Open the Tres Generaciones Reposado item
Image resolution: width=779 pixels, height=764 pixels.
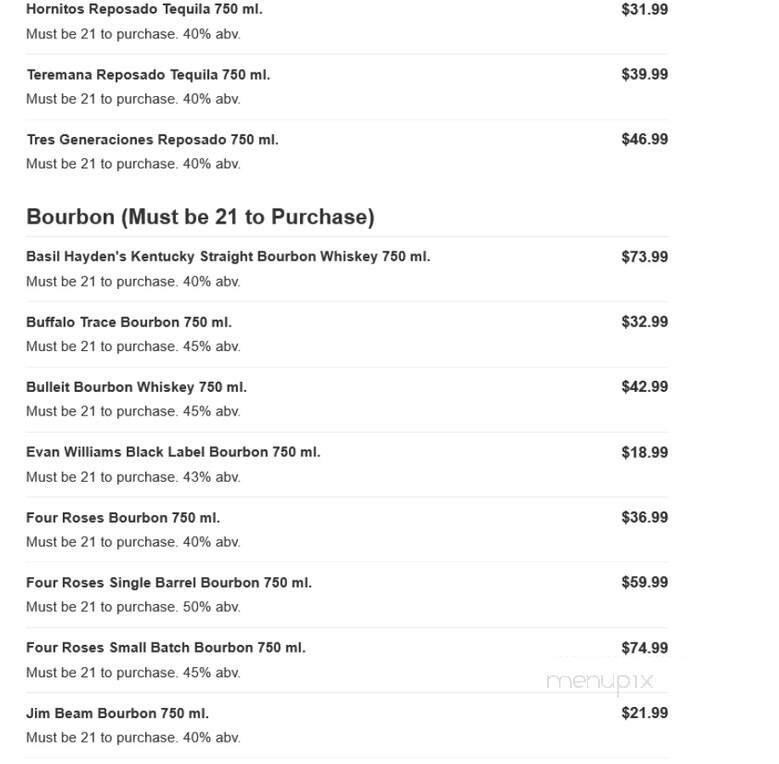point(152,140)
